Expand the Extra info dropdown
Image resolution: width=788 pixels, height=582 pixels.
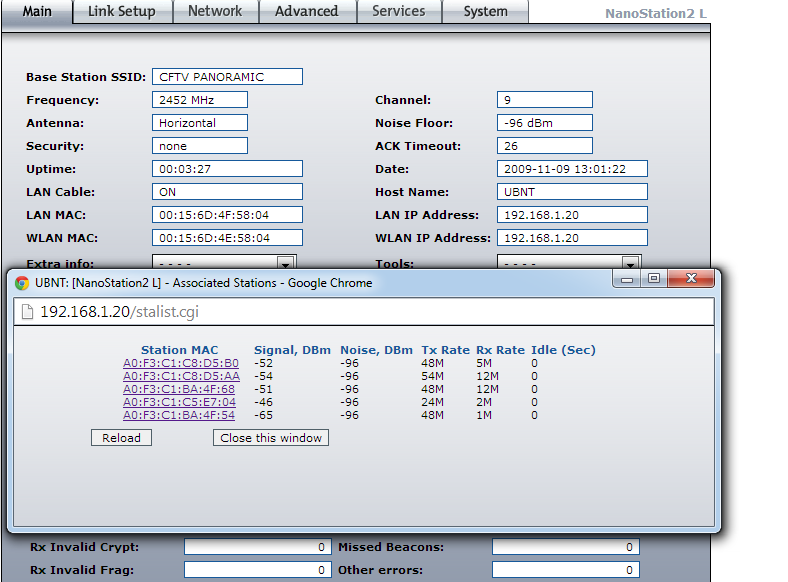coord(224,262)
